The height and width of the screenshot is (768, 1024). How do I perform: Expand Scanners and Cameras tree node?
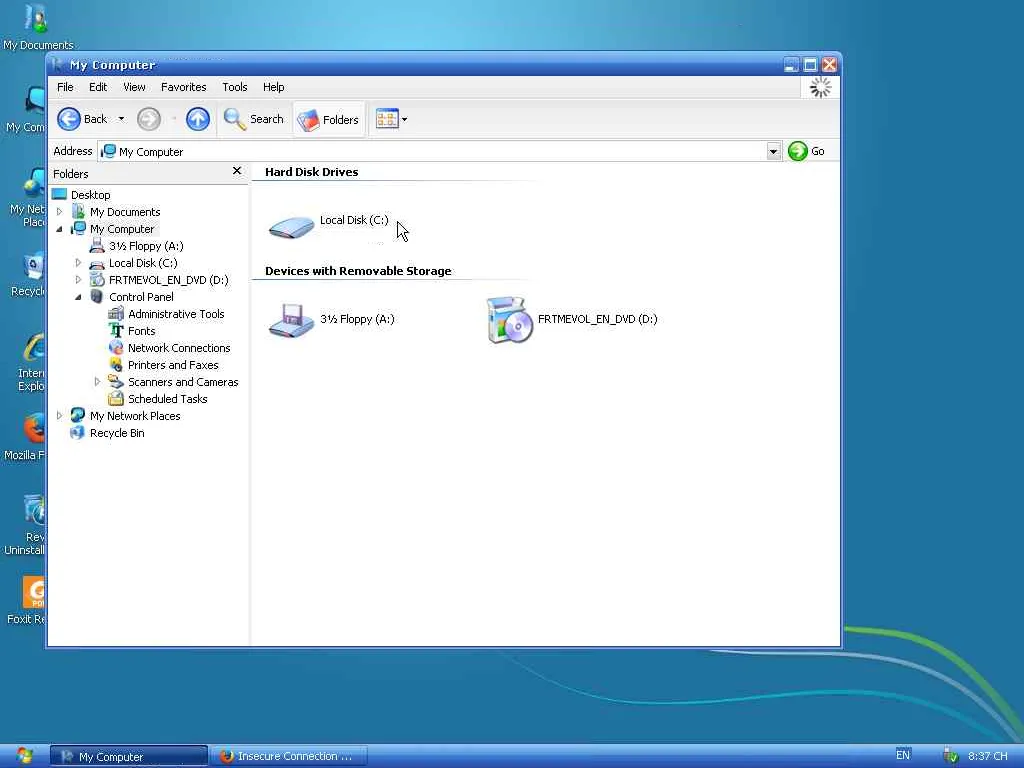point(97,381)
